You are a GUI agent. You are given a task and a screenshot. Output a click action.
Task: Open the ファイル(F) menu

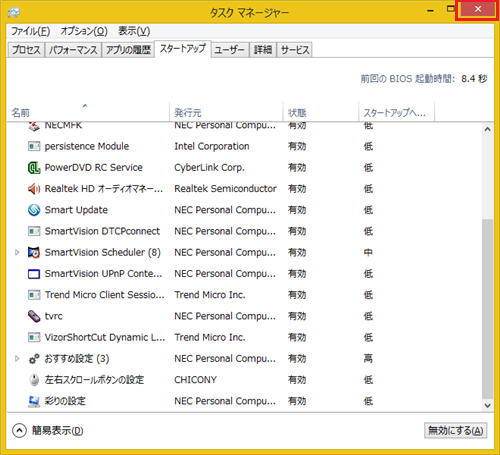[31, 31]
